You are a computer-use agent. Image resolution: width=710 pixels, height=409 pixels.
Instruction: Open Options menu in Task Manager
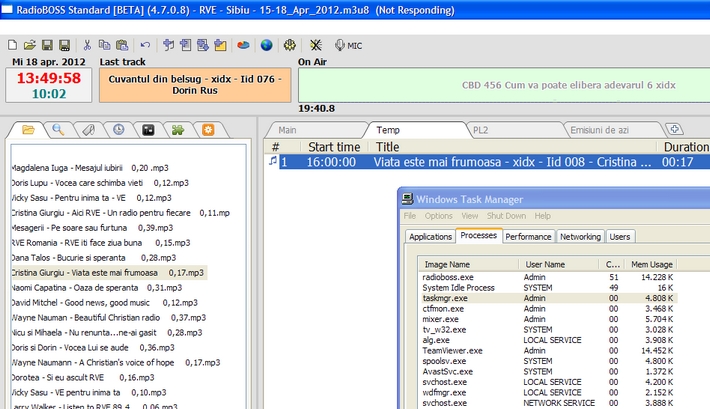(438, 216)
